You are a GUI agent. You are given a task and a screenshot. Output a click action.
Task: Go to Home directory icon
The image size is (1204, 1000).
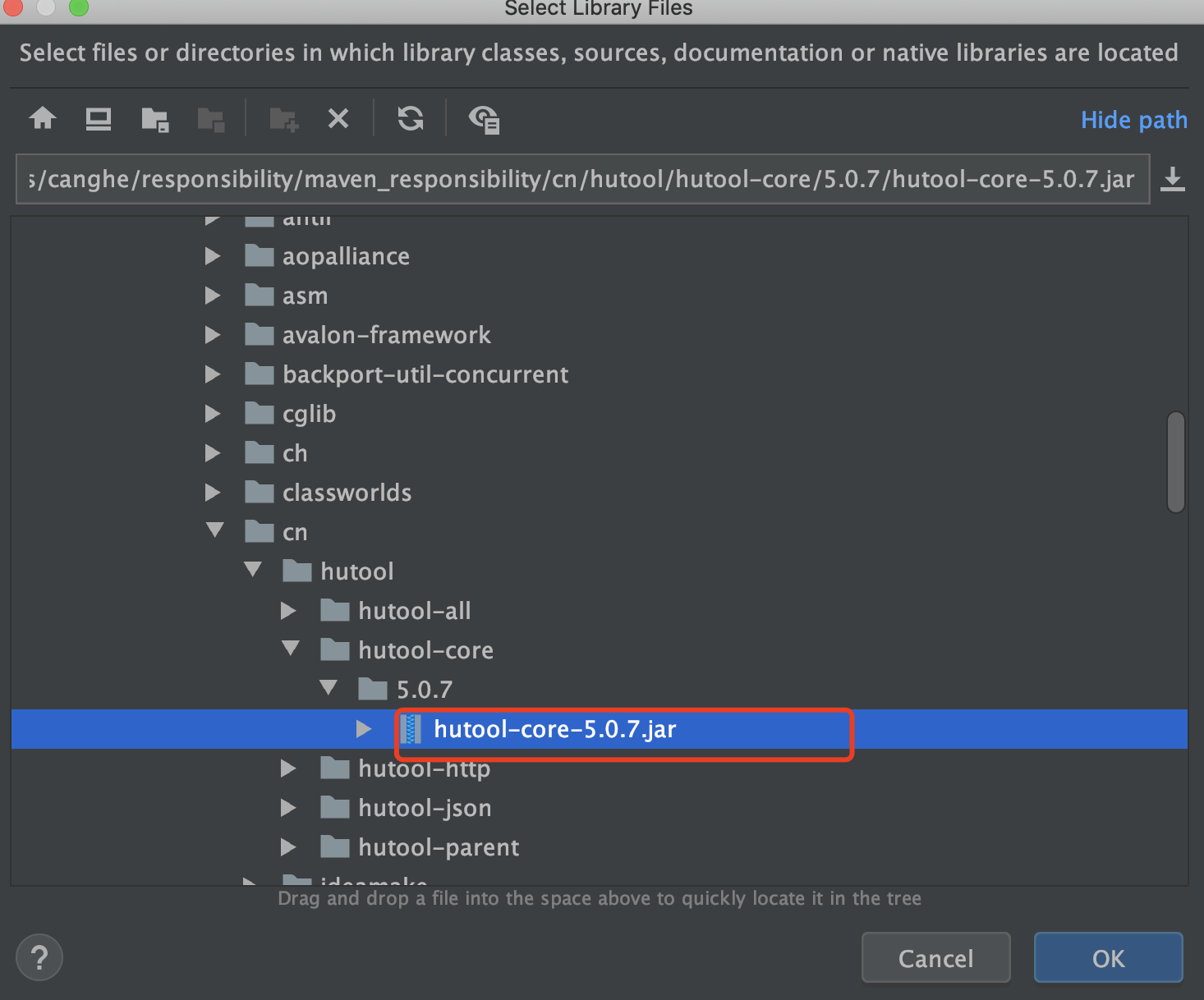pos(43,119)
